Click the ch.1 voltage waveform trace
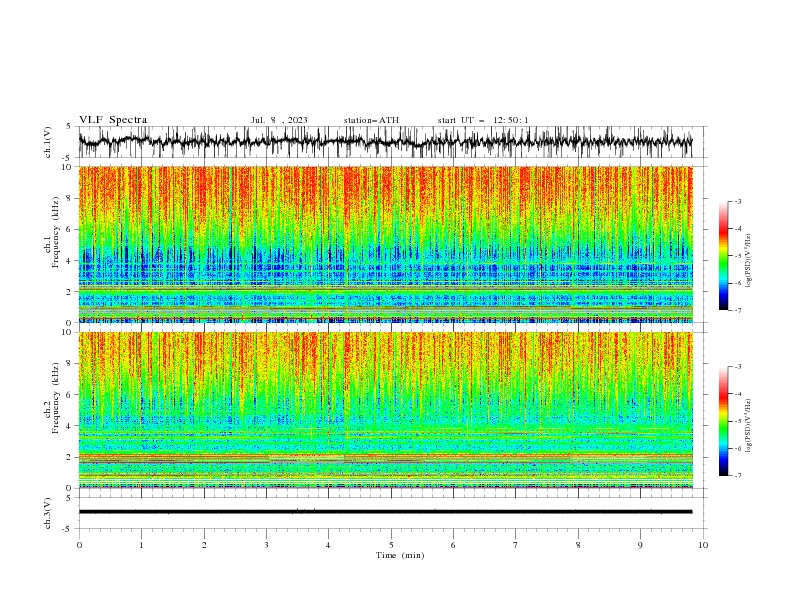Viewport: 792px width, 612px height. 385,142
